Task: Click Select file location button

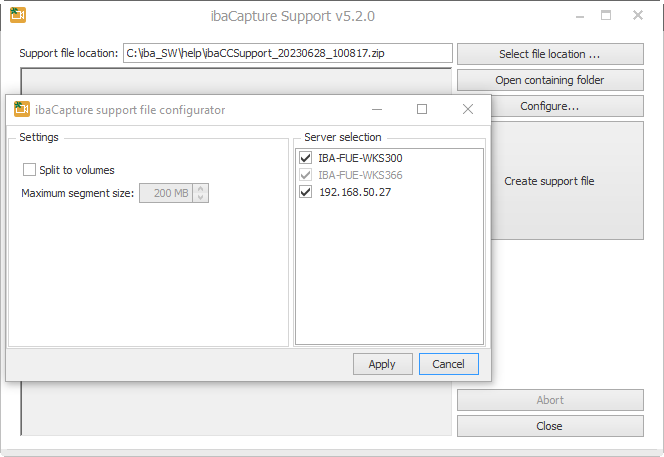Action: tap(550, 54)
